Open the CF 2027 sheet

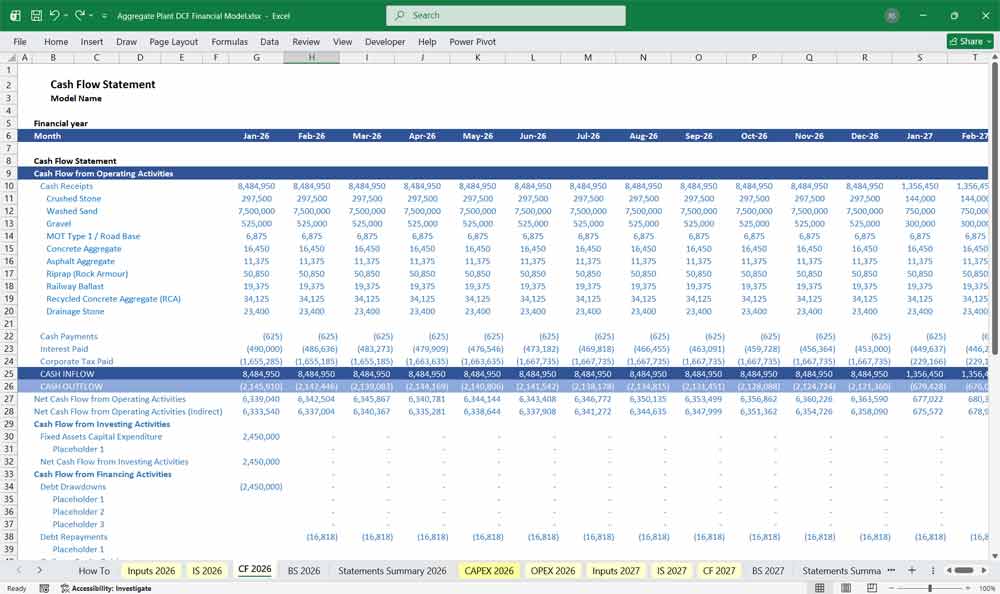coord(719,571)
